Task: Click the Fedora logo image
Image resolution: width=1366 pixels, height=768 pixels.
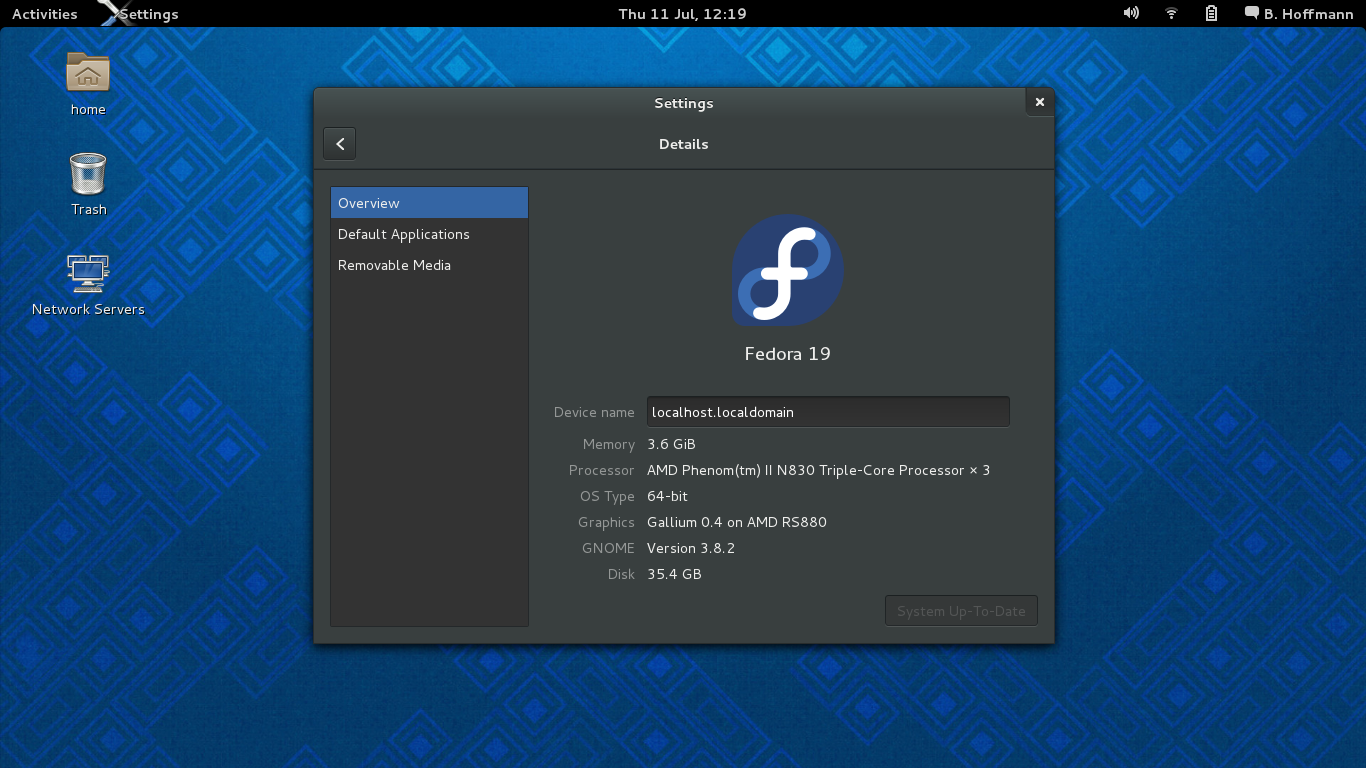Action: point(787,270)
